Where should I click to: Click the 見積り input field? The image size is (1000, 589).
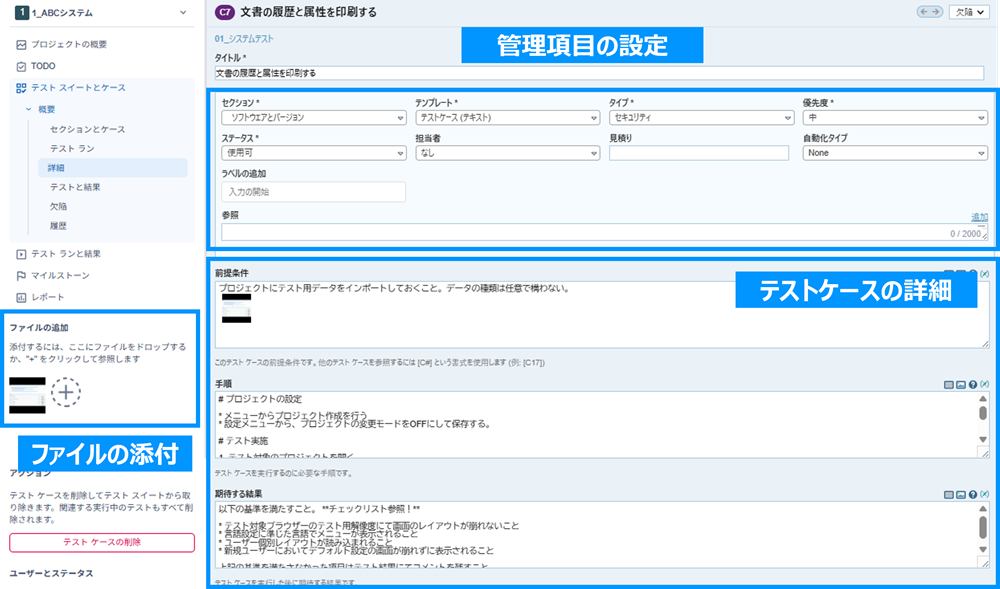click(699, 153)
